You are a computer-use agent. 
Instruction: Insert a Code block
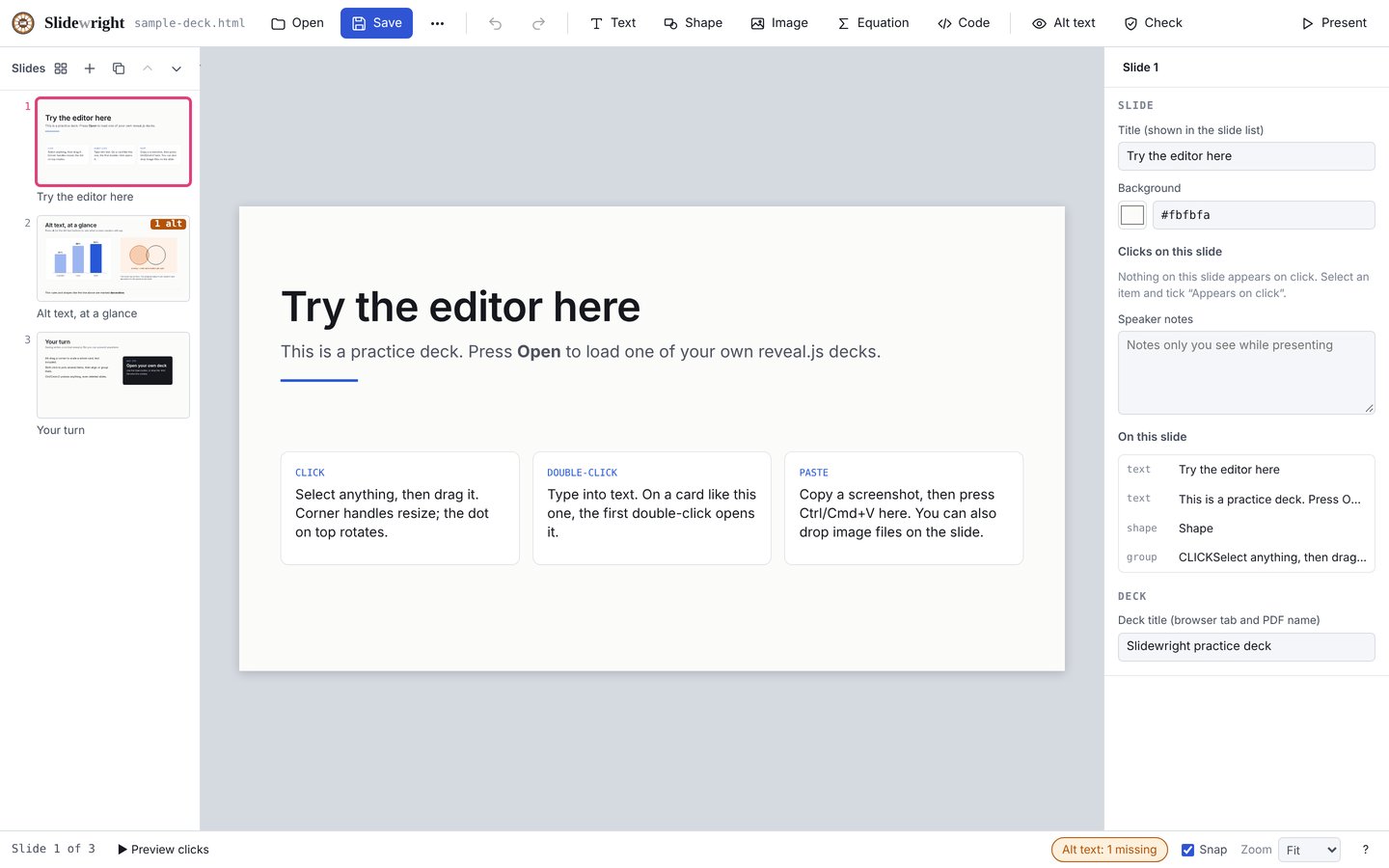964,23
